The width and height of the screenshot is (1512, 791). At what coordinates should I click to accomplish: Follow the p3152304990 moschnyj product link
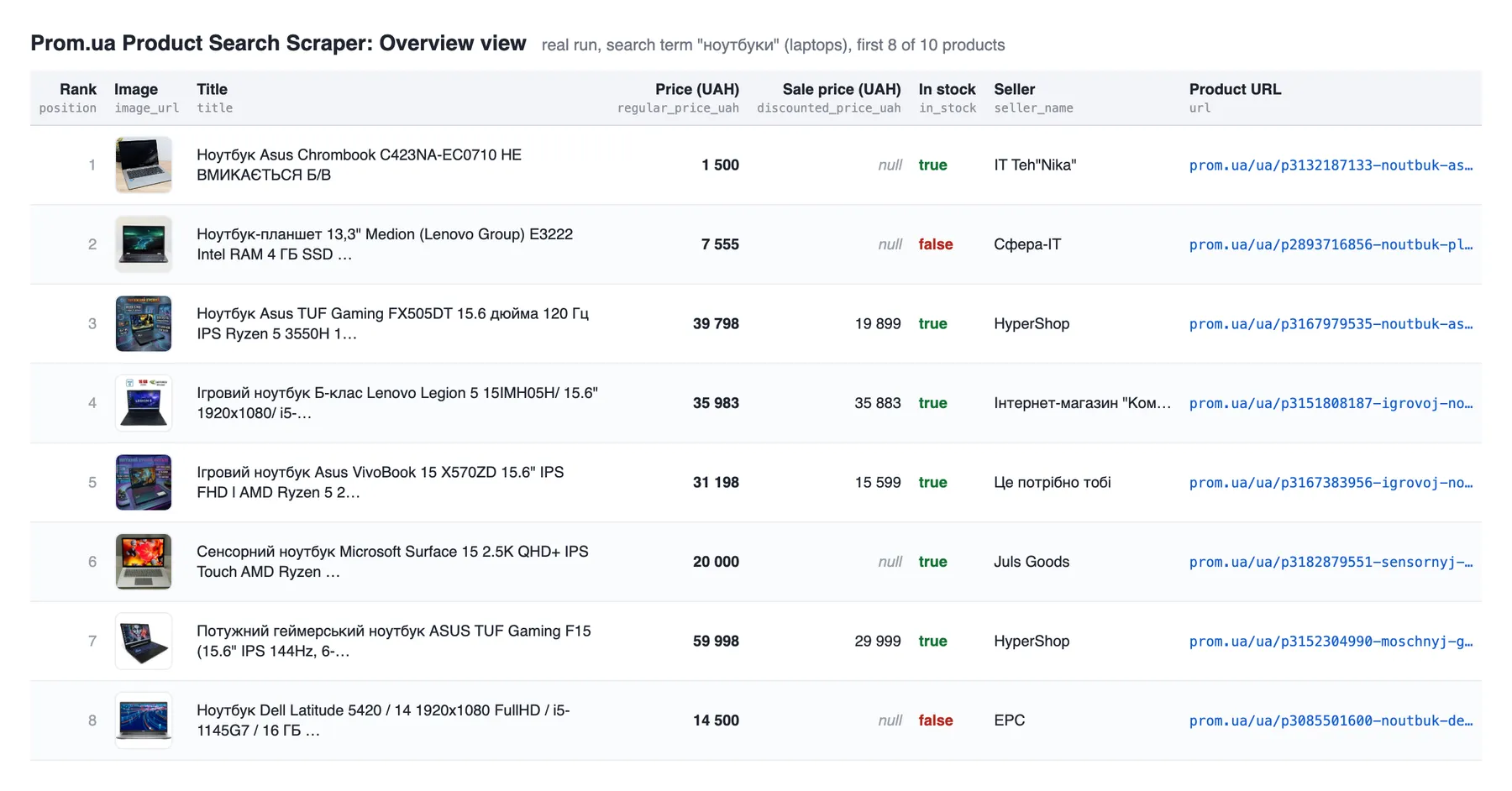[1331, 642]
